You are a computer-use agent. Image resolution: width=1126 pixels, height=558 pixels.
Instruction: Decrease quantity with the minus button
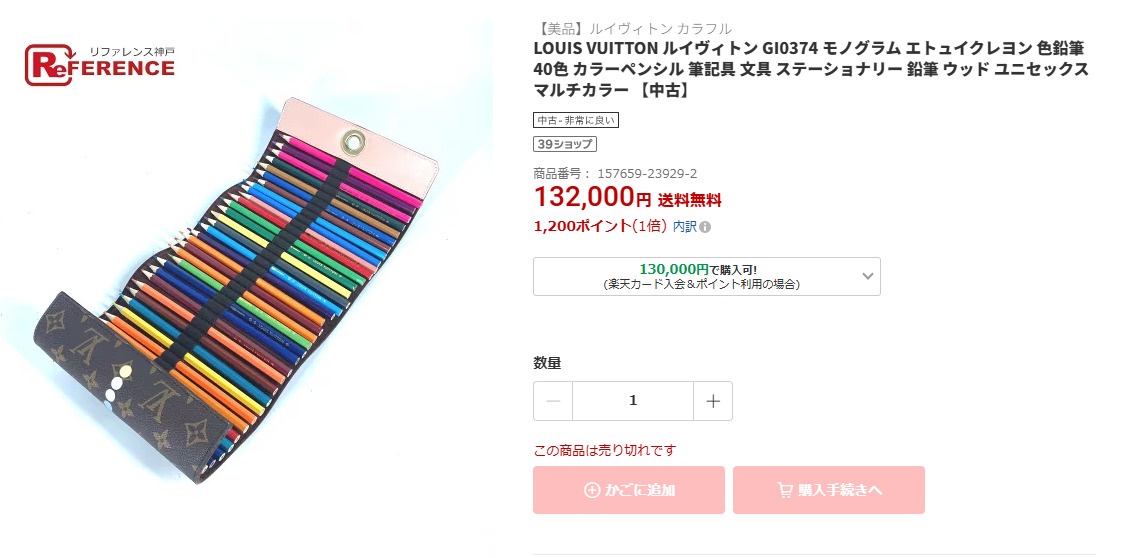point(553,401)
